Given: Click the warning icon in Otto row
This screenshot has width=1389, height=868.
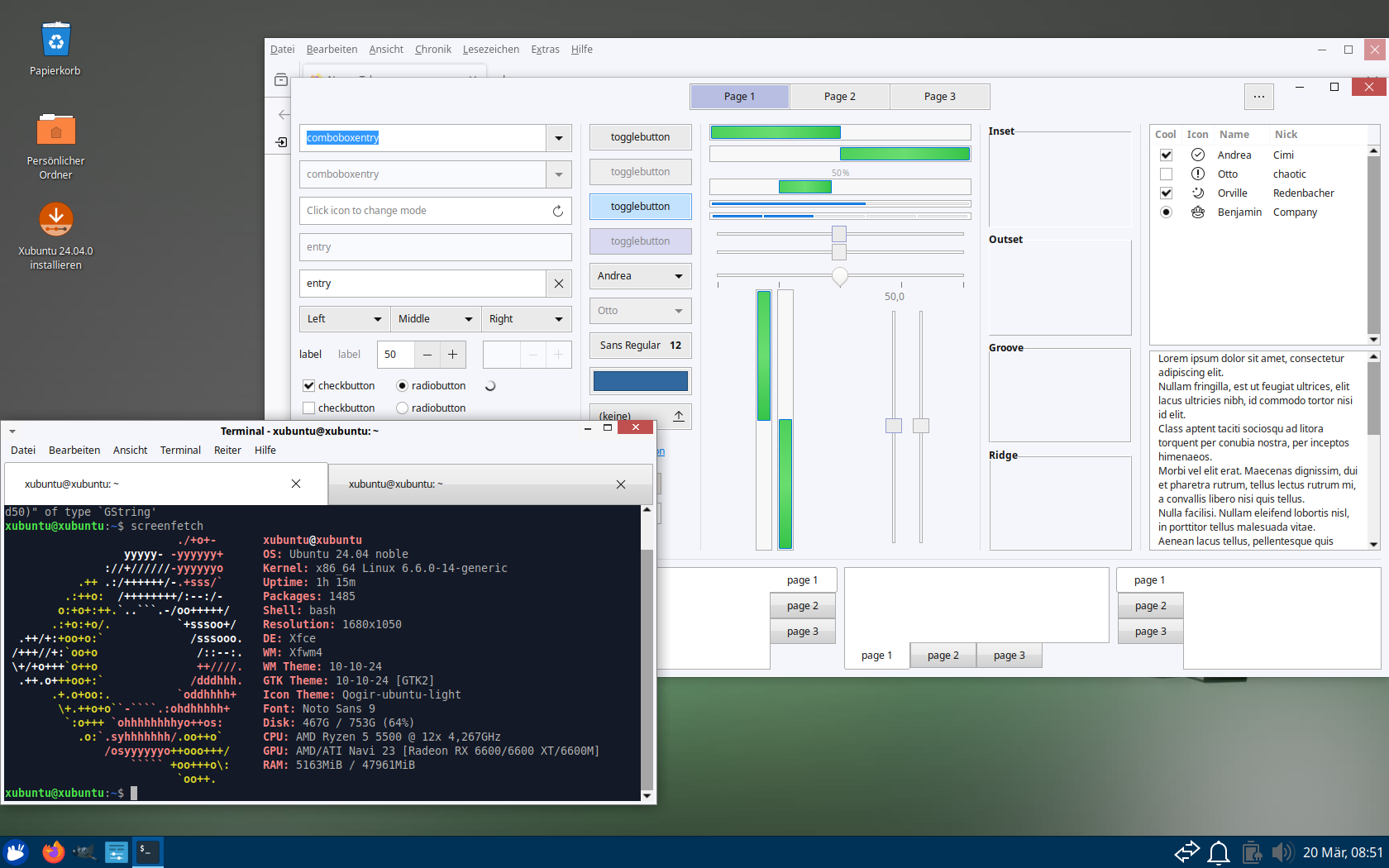Looking at the screenshot, I should click(1197, 174).
